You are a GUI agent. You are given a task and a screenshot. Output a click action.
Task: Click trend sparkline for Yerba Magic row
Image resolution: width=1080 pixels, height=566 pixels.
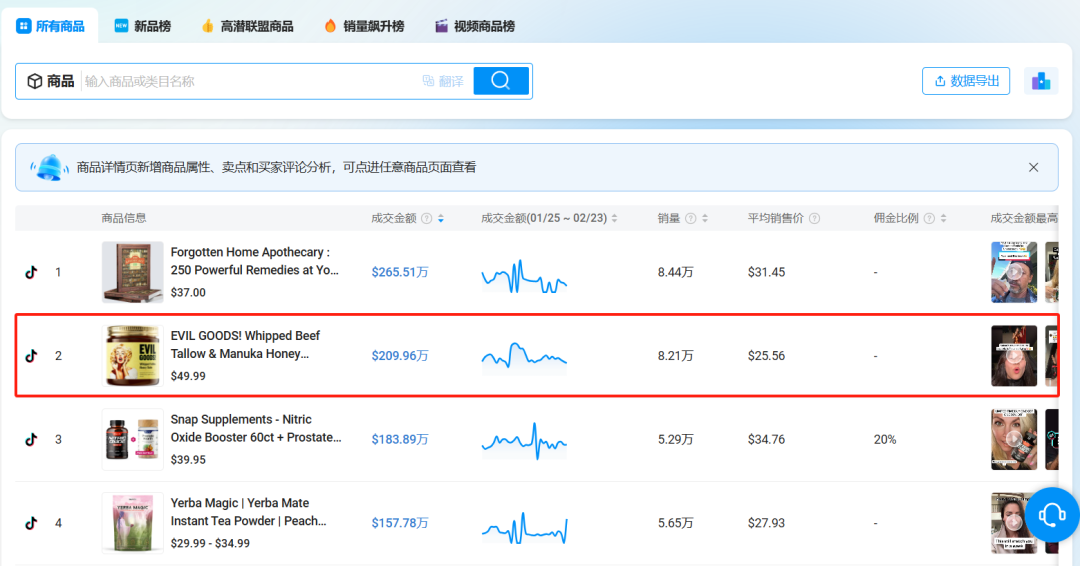524,528
